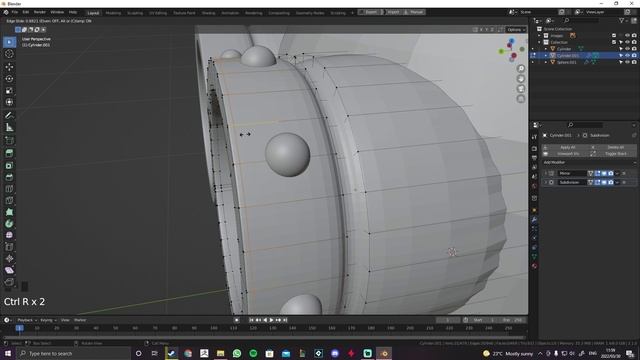The height and width of the screenshot is (360, 640).
Task: Expand Sphere.001 object in outliner
Action: (x=546, y=62)
